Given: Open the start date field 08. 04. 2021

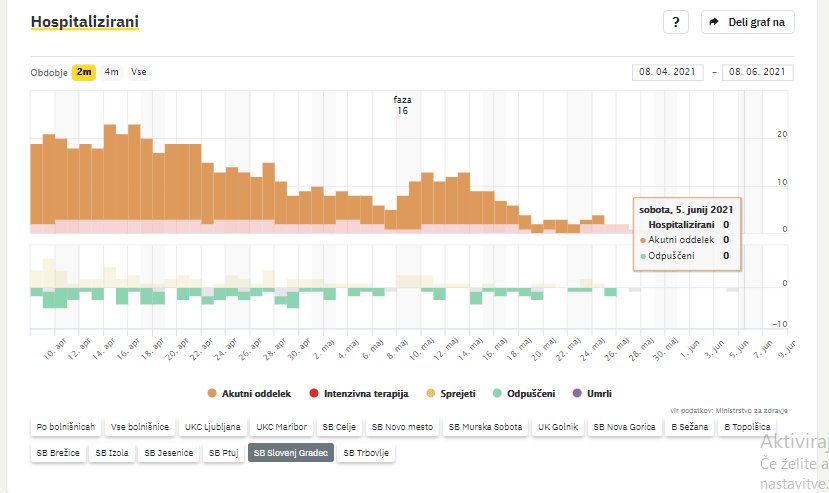Looking at the screenshot, I should (x=669, y=72).
